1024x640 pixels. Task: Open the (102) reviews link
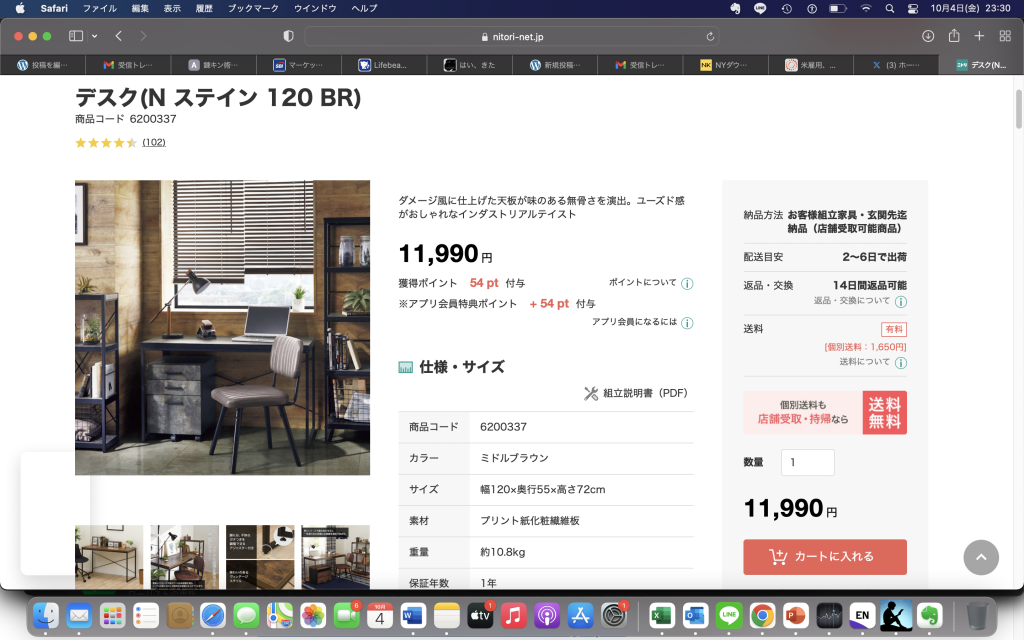pos(155,143)
